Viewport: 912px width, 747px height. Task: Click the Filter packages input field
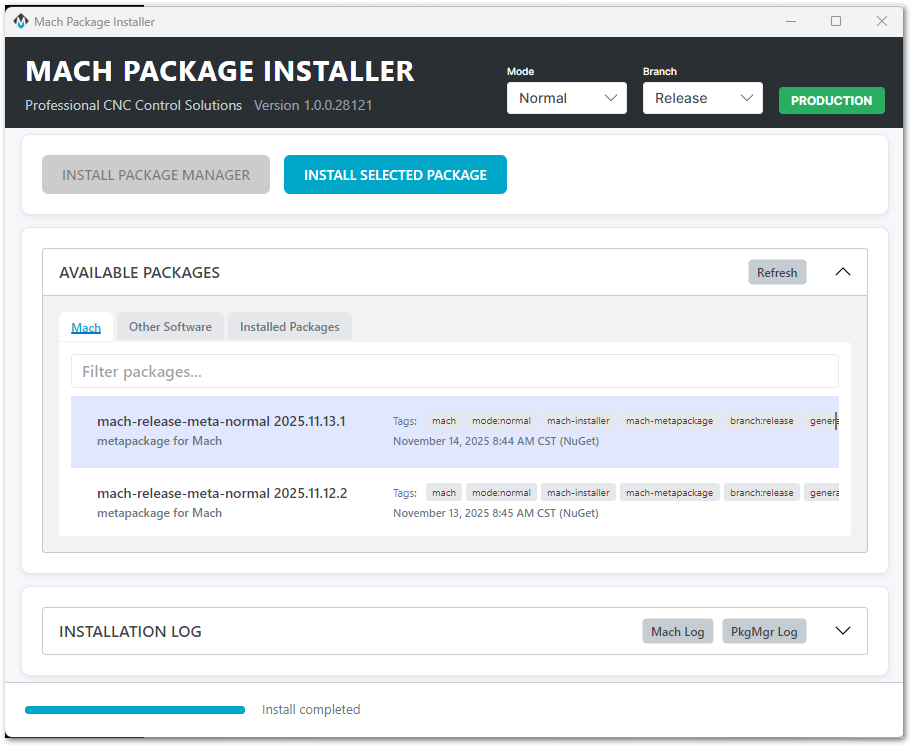454,371
